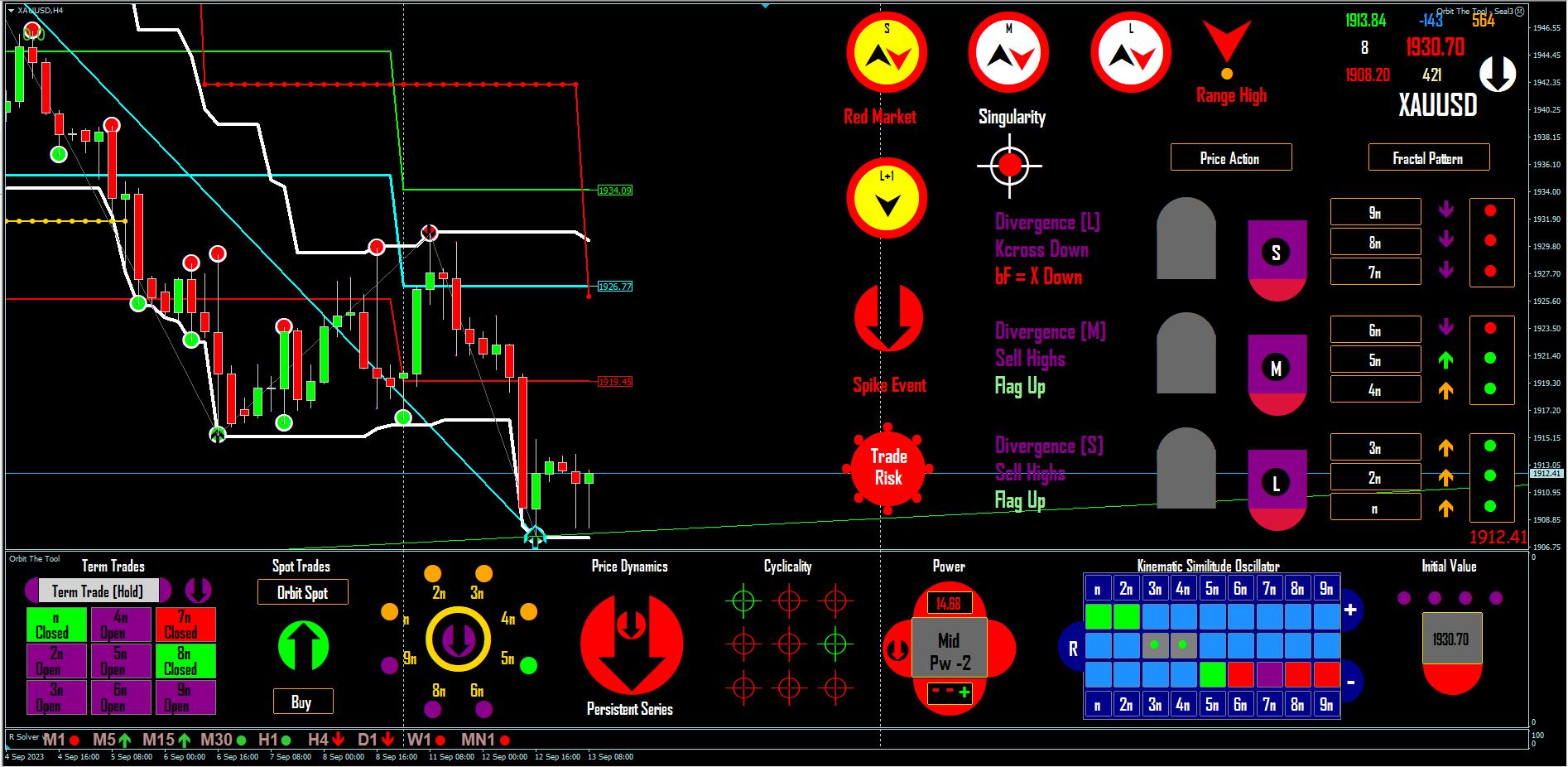Click the purple down arrow beside the 9n box
The width and height of the screenshot is (1568, 767).
pos(1446,210)
